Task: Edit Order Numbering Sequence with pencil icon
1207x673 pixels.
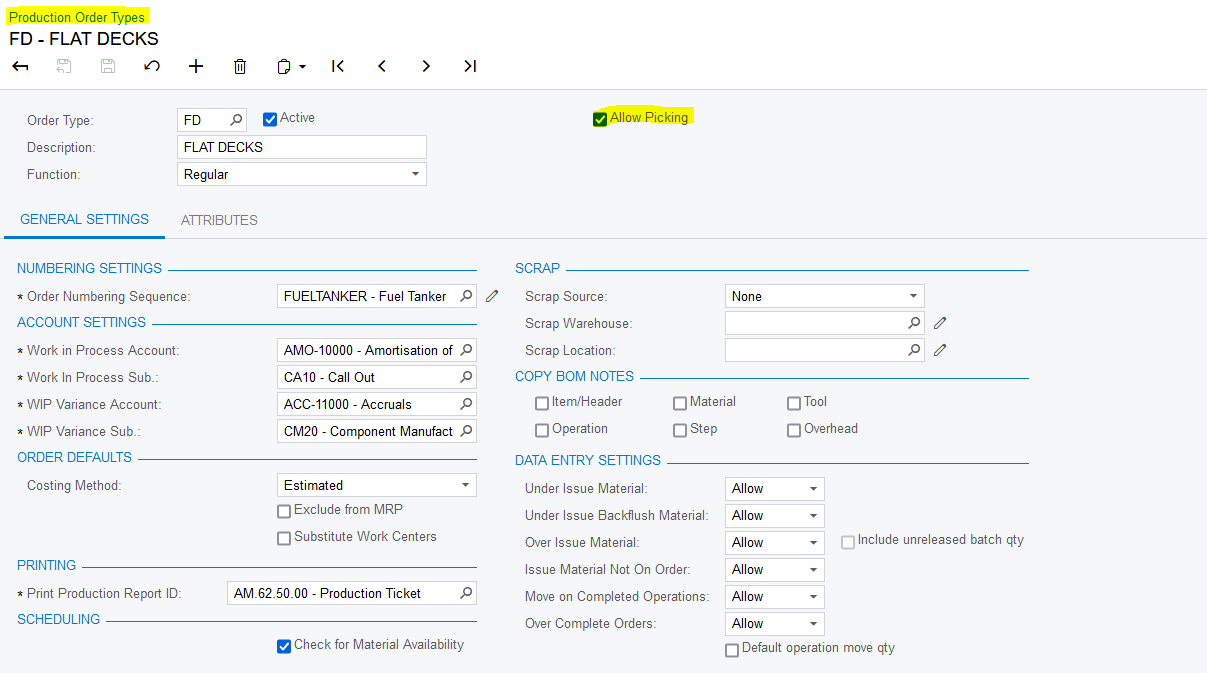Action: click(492, 296)
